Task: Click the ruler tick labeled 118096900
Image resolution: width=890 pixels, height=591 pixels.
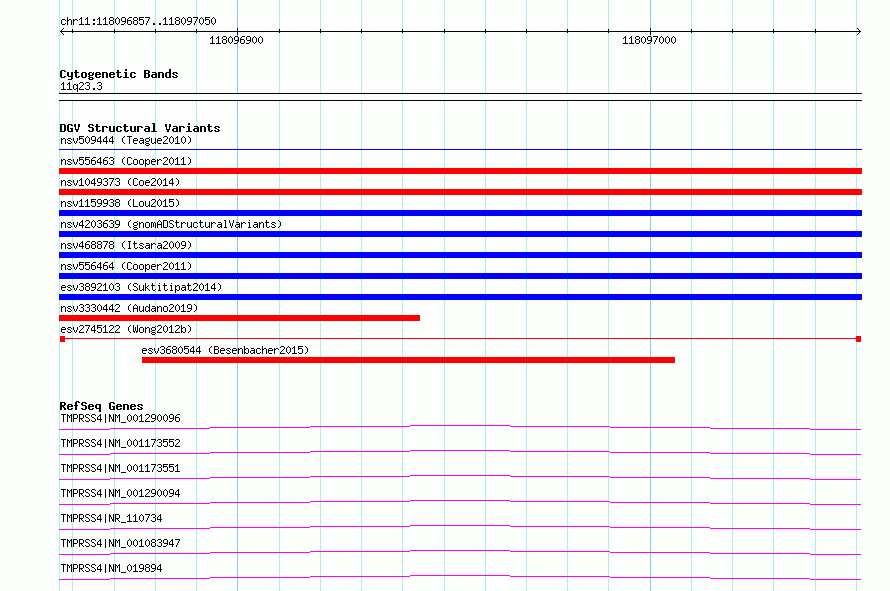Action: pyautogui.click(x=236, y=40)
